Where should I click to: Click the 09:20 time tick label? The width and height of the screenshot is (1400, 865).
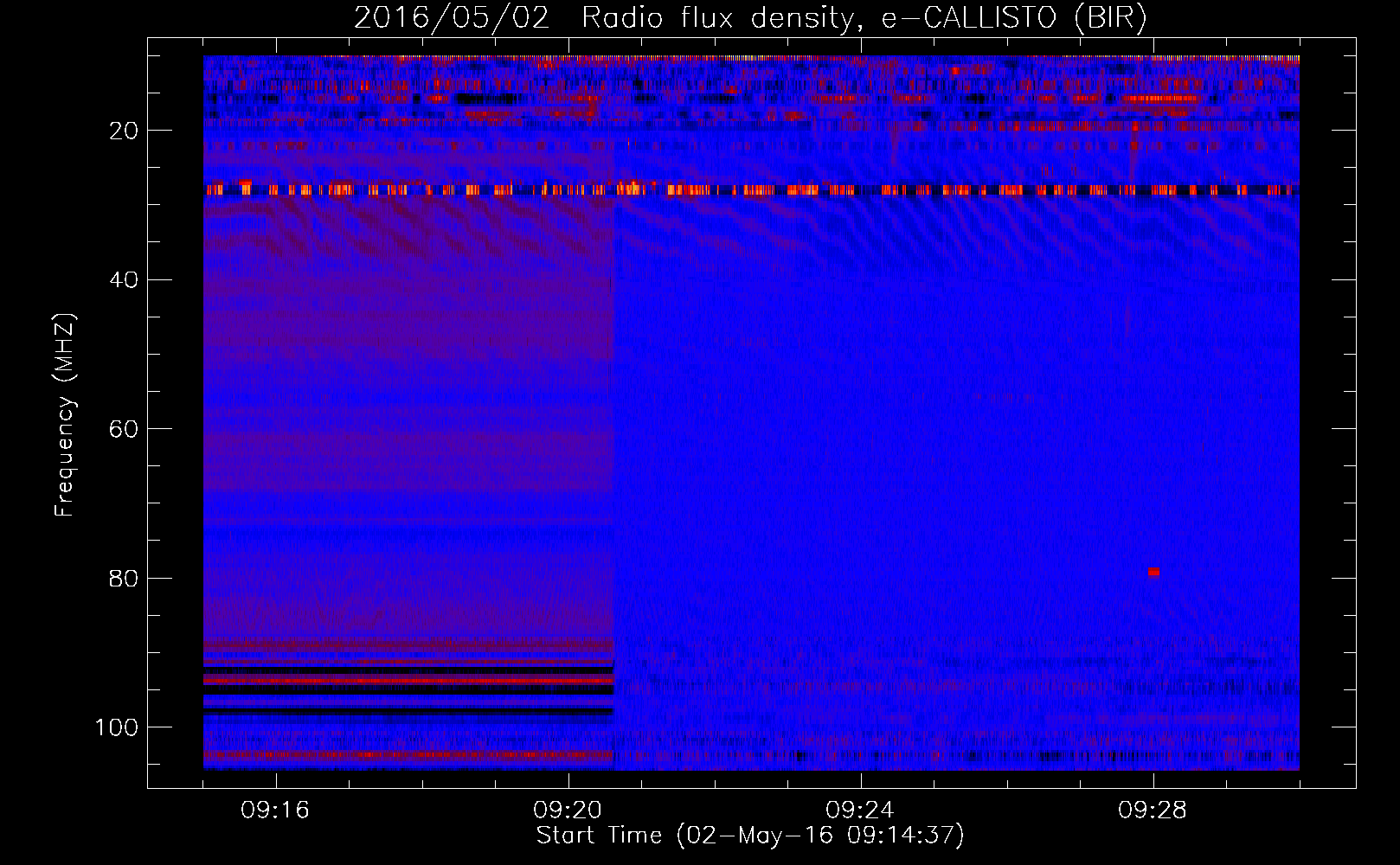click(568, 811)
